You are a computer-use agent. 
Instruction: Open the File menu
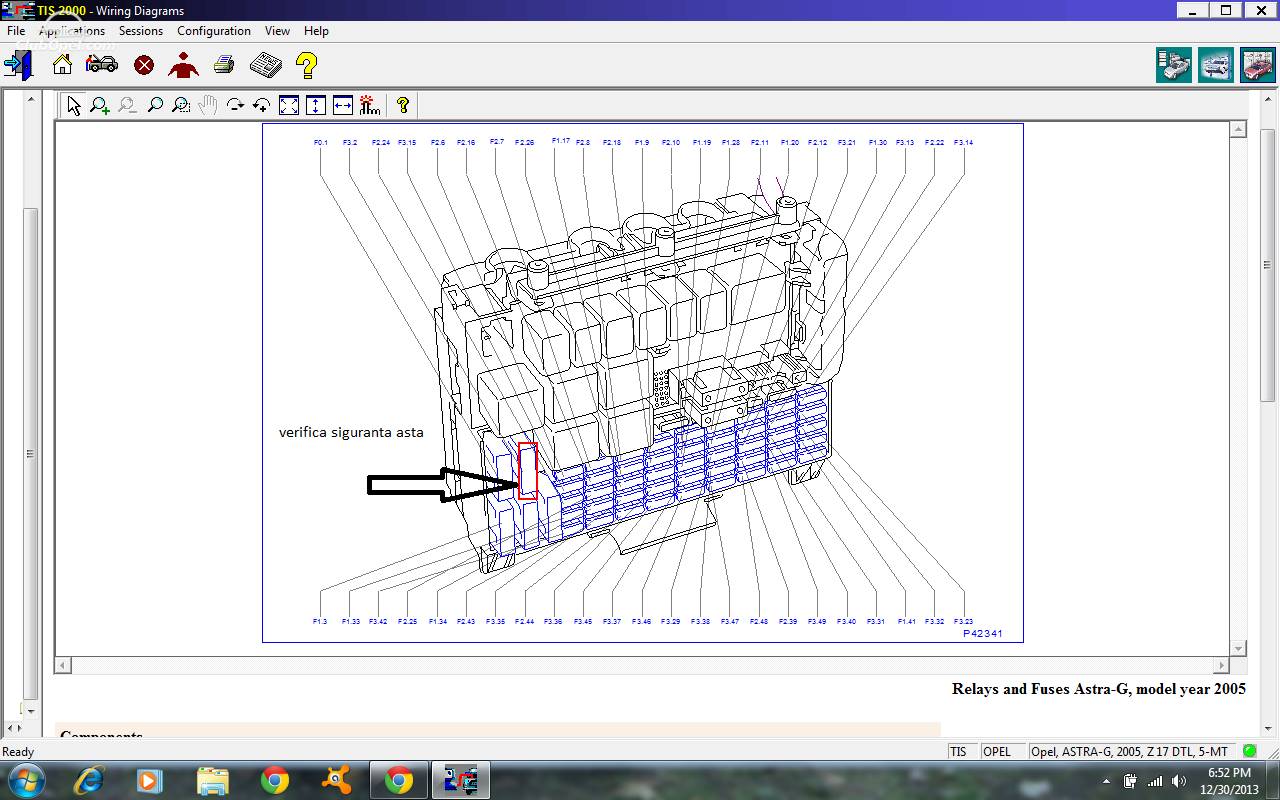(16, 31)
